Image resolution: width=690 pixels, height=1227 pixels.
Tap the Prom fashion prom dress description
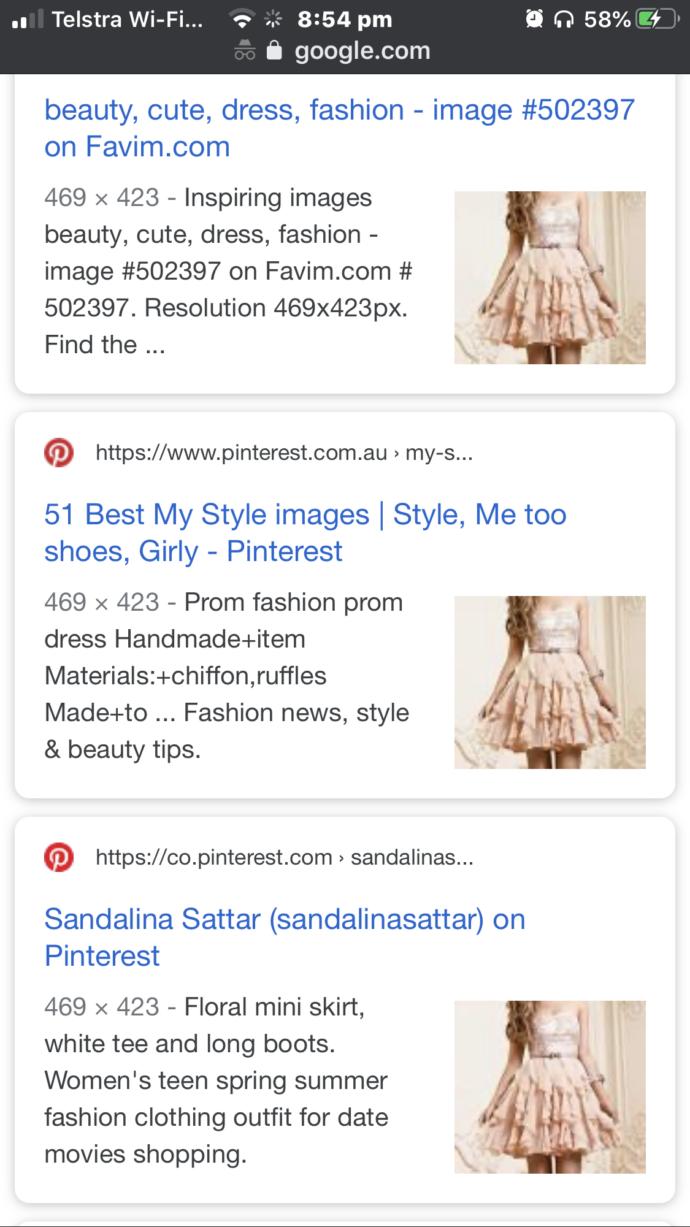(x=227, y=676)
